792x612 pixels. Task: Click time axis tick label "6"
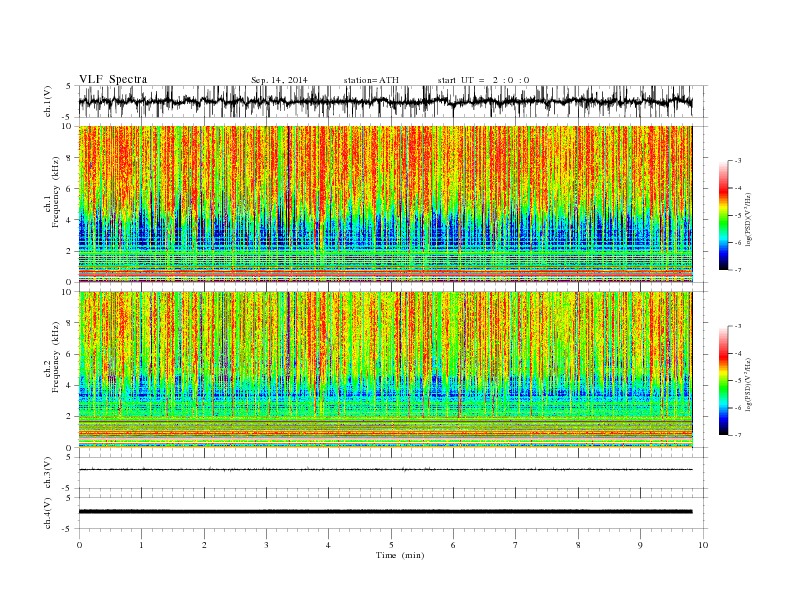454,545
